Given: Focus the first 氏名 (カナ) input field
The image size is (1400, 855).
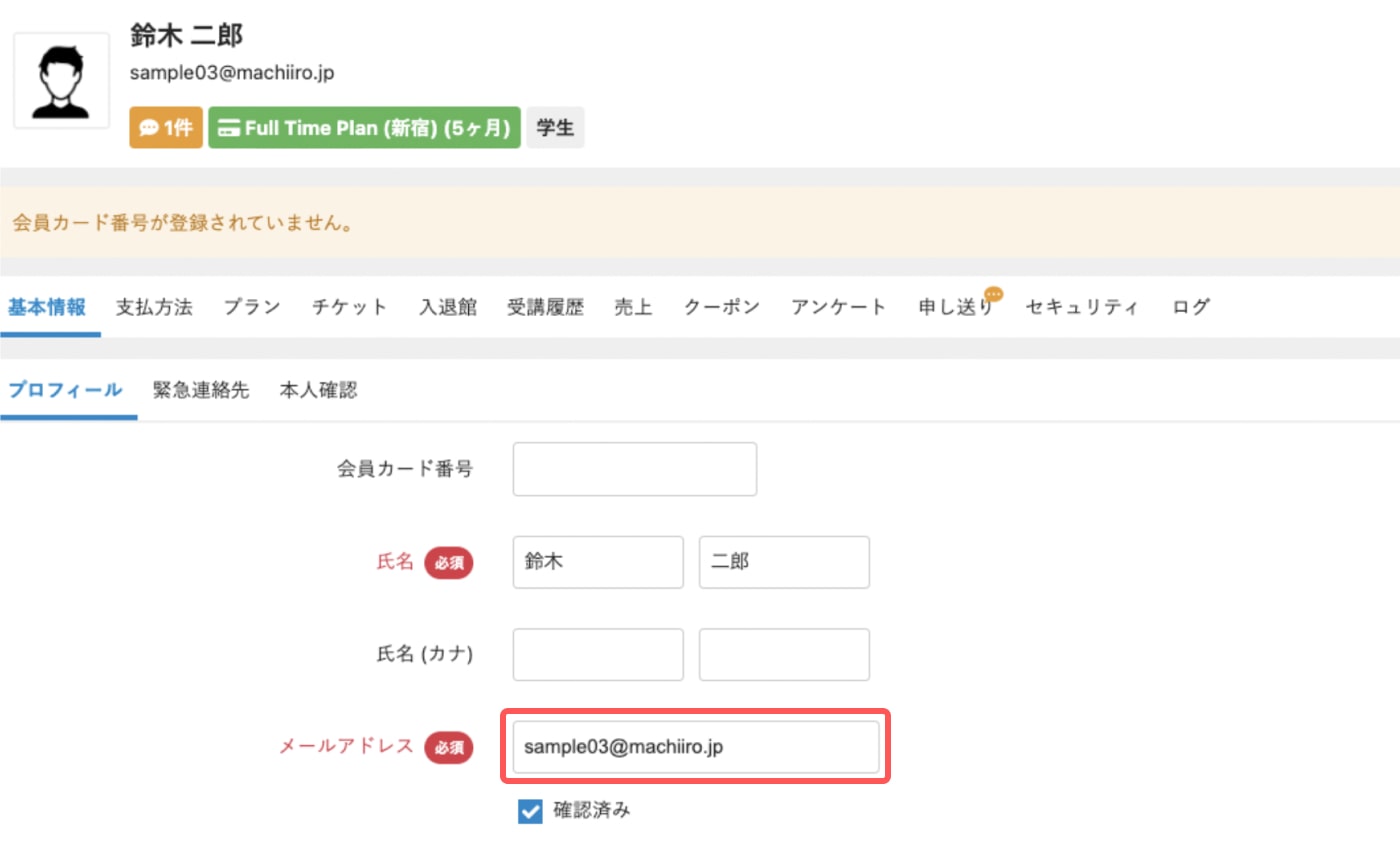Looking at the screenshot, I should pyautogui.click(x=598, y=654).
